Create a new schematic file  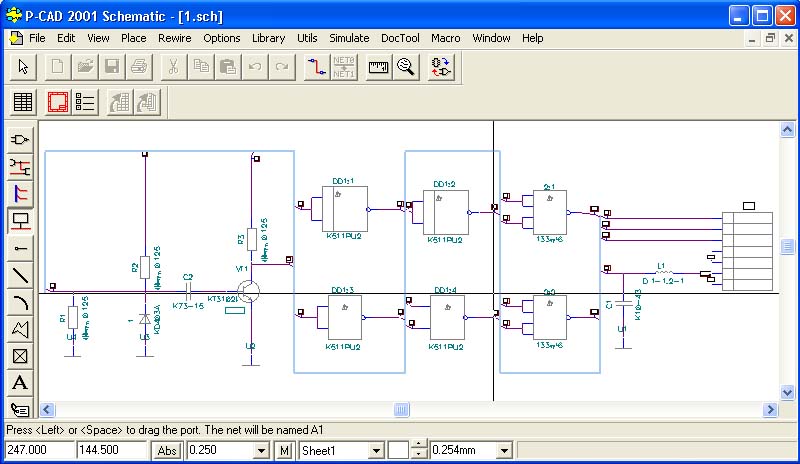58,67
